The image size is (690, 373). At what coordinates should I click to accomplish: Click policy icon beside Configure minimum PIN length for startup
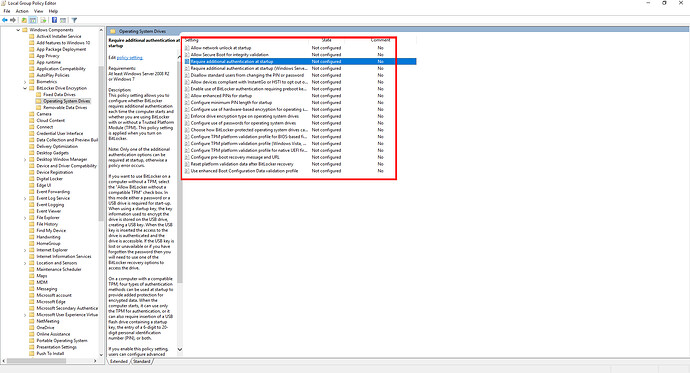pos(187,102)
